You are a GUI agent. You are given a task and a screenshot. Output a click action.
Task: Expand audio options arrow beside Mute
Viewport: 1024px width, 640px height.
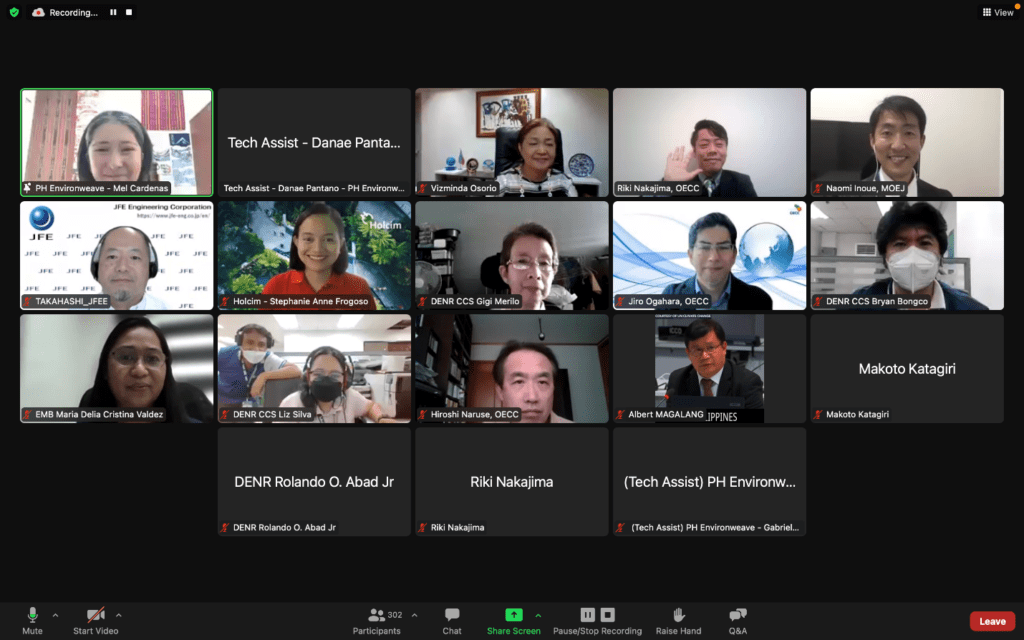(x=55, y=615)
